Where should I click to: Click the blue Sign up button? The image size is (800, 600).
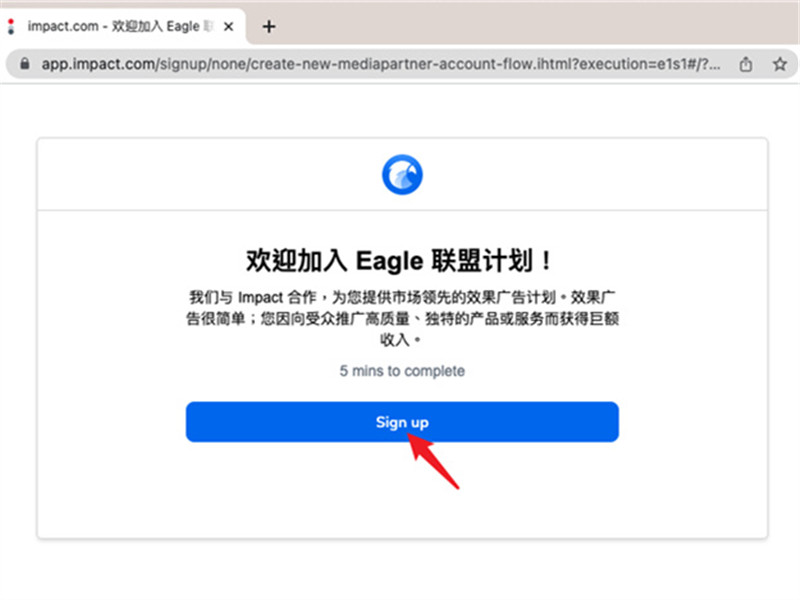point(402,422)
